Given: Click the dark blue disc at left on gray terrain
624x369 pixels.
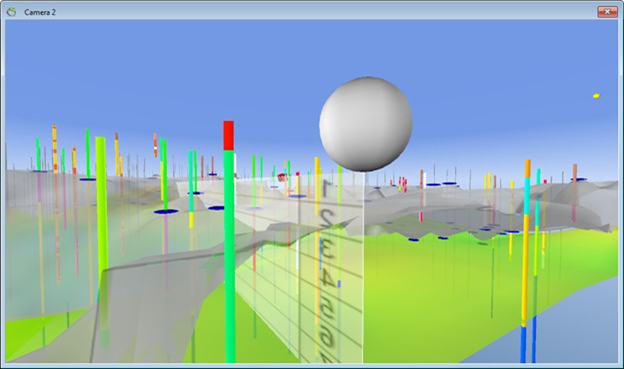Looking at the screenshot, I should 166,211.
